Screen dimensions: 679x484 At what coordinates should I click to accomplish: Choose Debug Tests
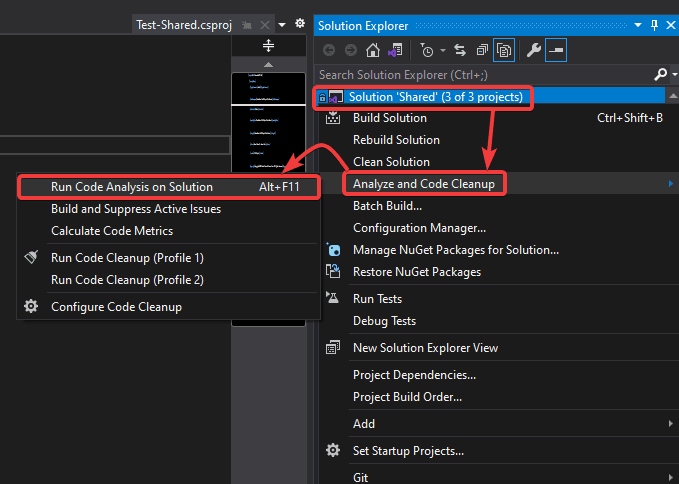coord(384,321)
